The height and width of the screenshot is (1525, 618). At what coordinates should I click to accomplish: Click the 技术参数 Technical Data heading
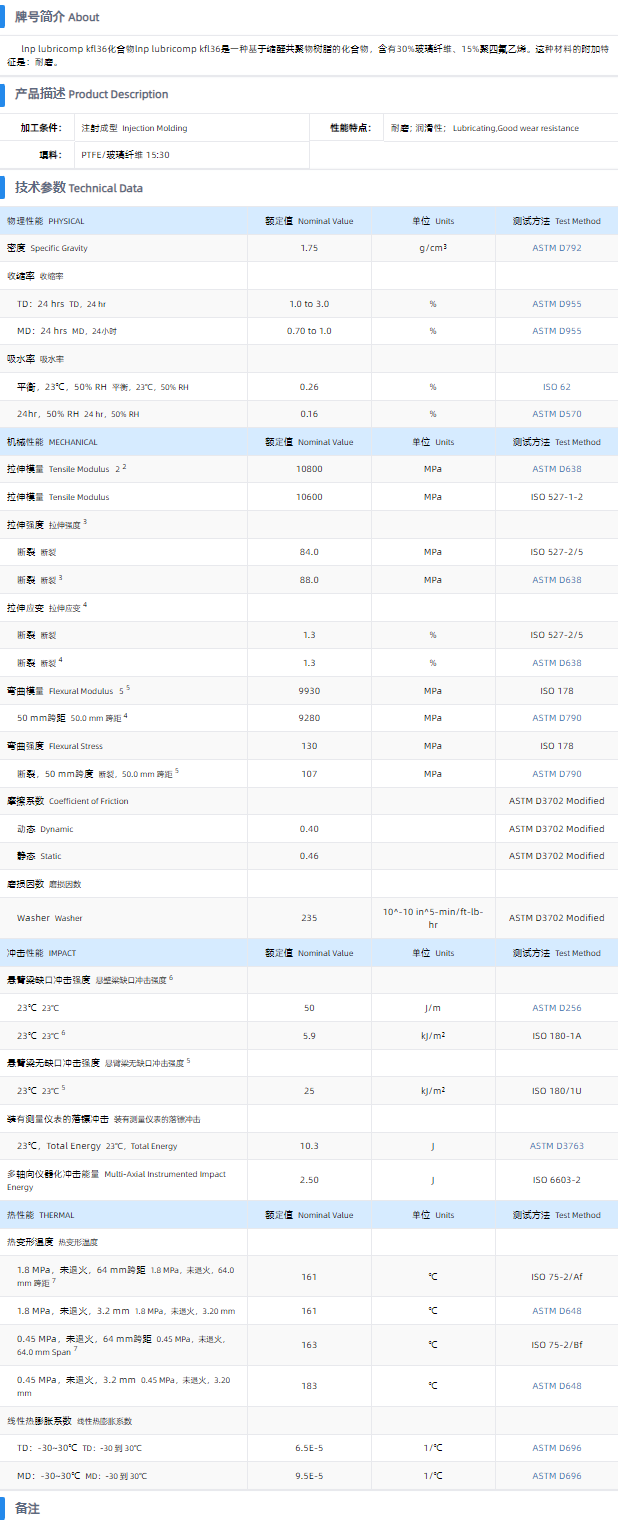pyautogui.click(x=78, y=187)
